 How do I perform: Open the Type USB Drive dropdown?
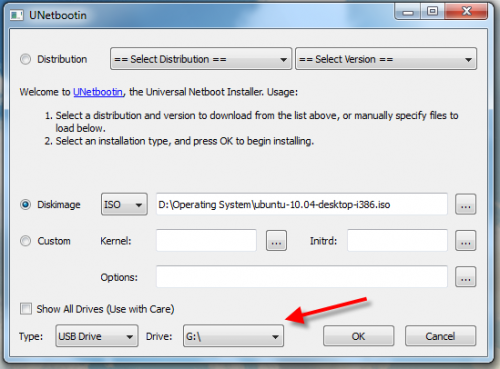(97, 336)
